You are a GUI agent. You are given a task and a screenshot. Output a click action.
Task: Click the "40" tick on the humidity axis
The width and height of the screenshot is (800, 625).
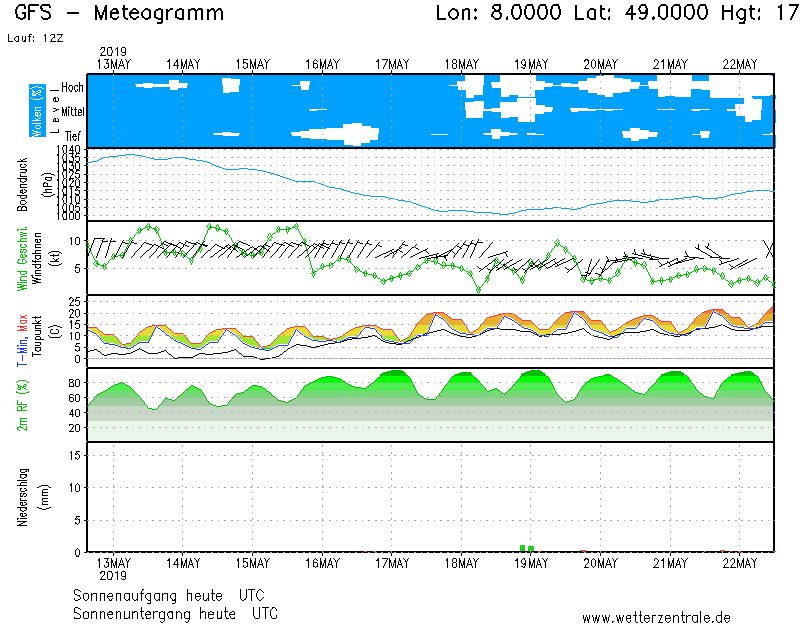click(74, 413)
